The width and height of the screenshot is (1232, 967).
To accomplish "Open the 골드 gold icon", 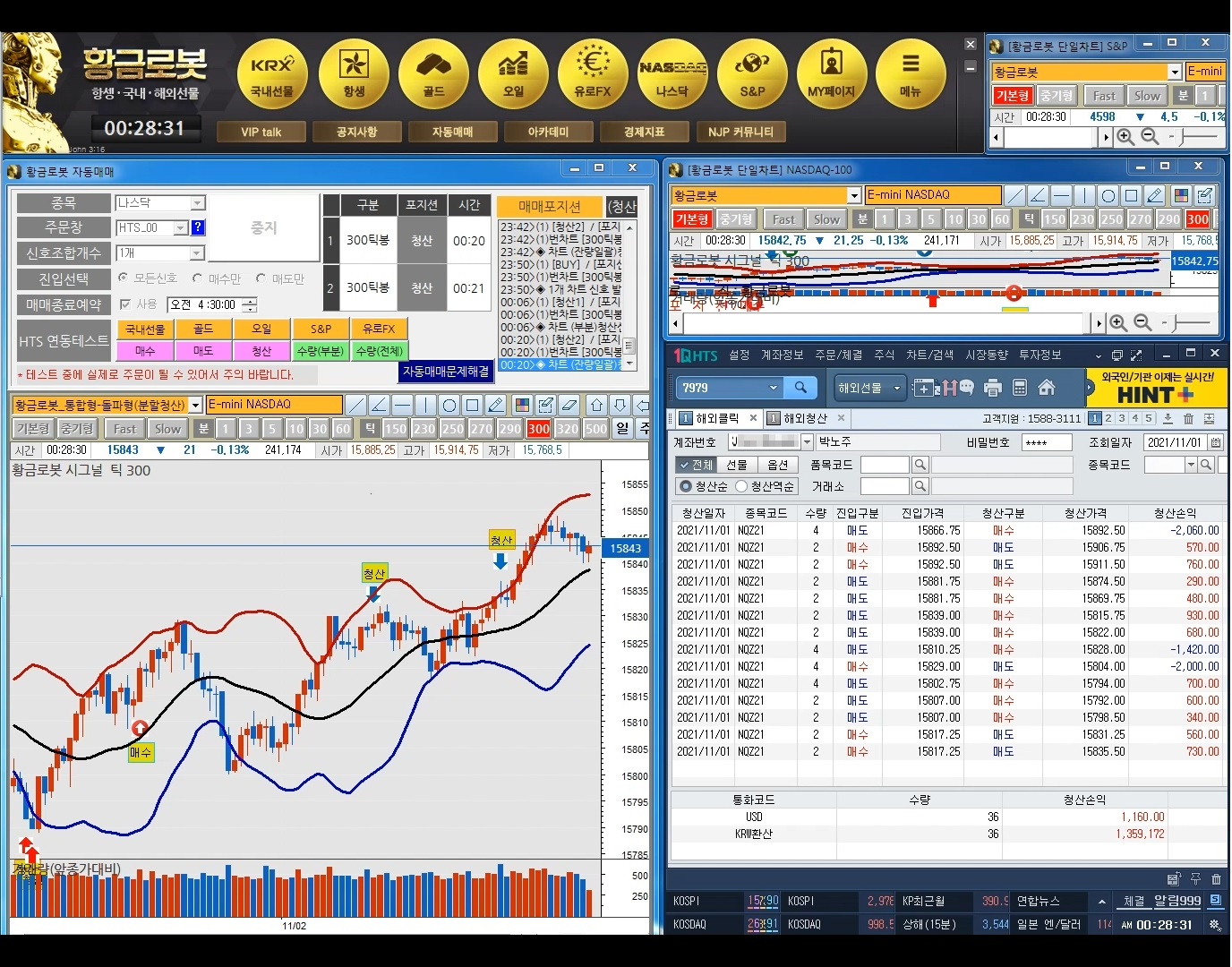I will 433,74.
